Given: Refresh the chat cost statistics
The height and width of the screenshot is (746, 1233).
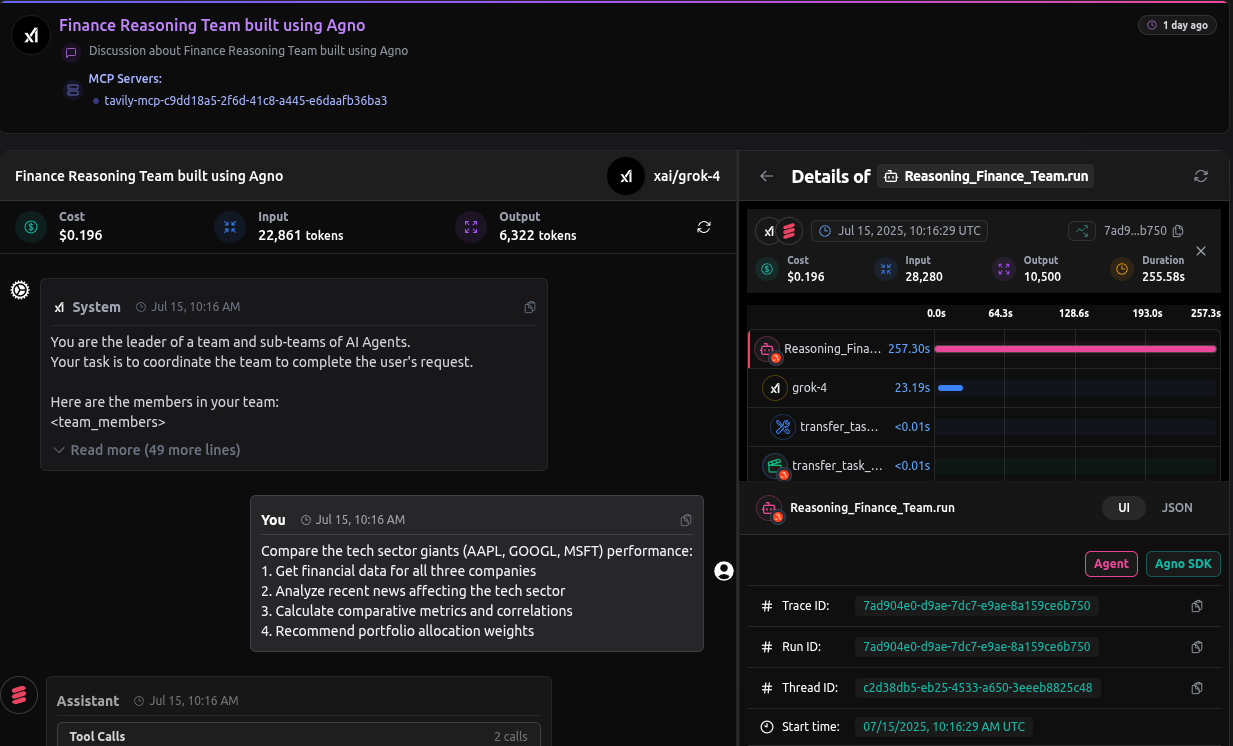Looking at the screenshot, I should click(x=704, y=227).
